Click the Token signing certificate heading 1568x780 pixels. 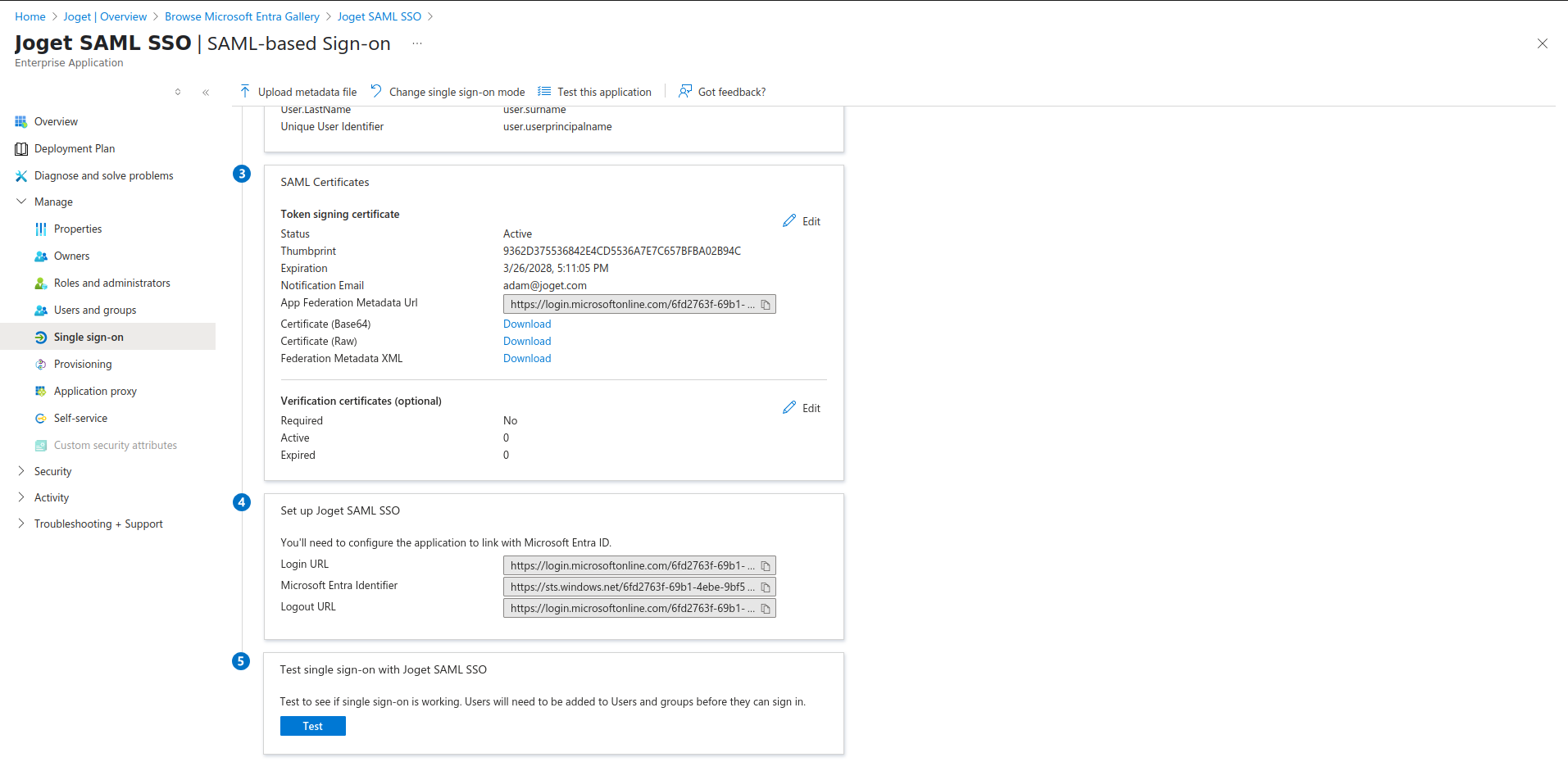click(340, 215)
